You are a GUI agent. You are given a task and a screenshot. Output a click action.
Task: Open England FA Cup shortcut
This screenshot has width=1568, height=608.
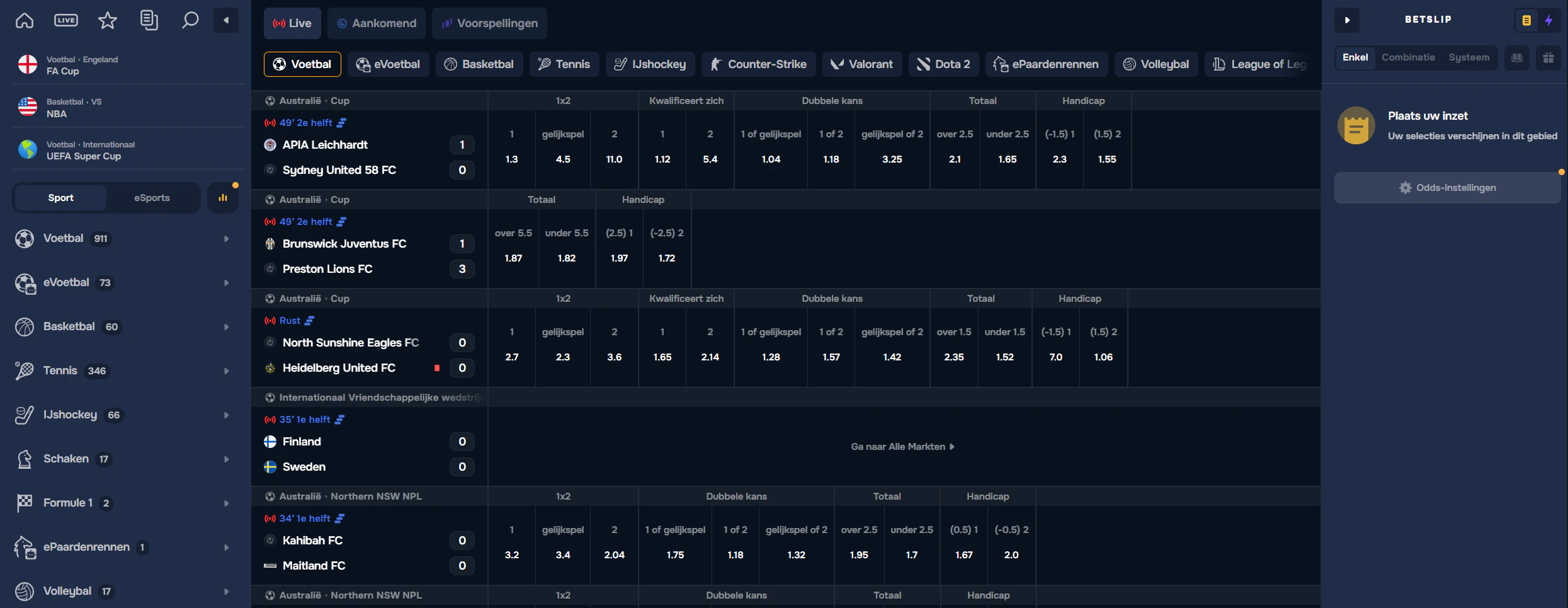click(128, 65)
